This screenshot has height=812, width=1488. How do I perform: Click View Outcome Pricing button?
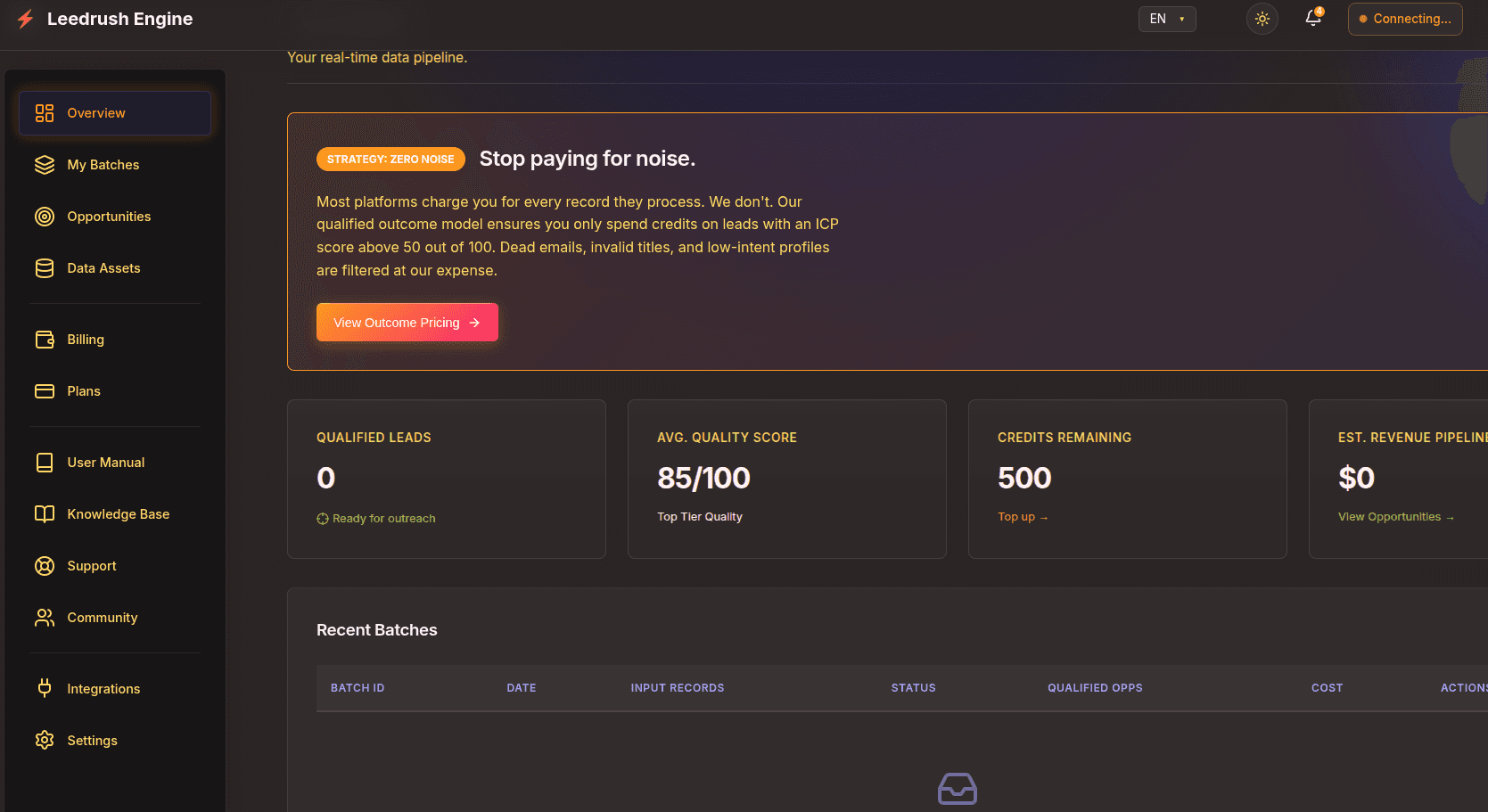(407, 322)
